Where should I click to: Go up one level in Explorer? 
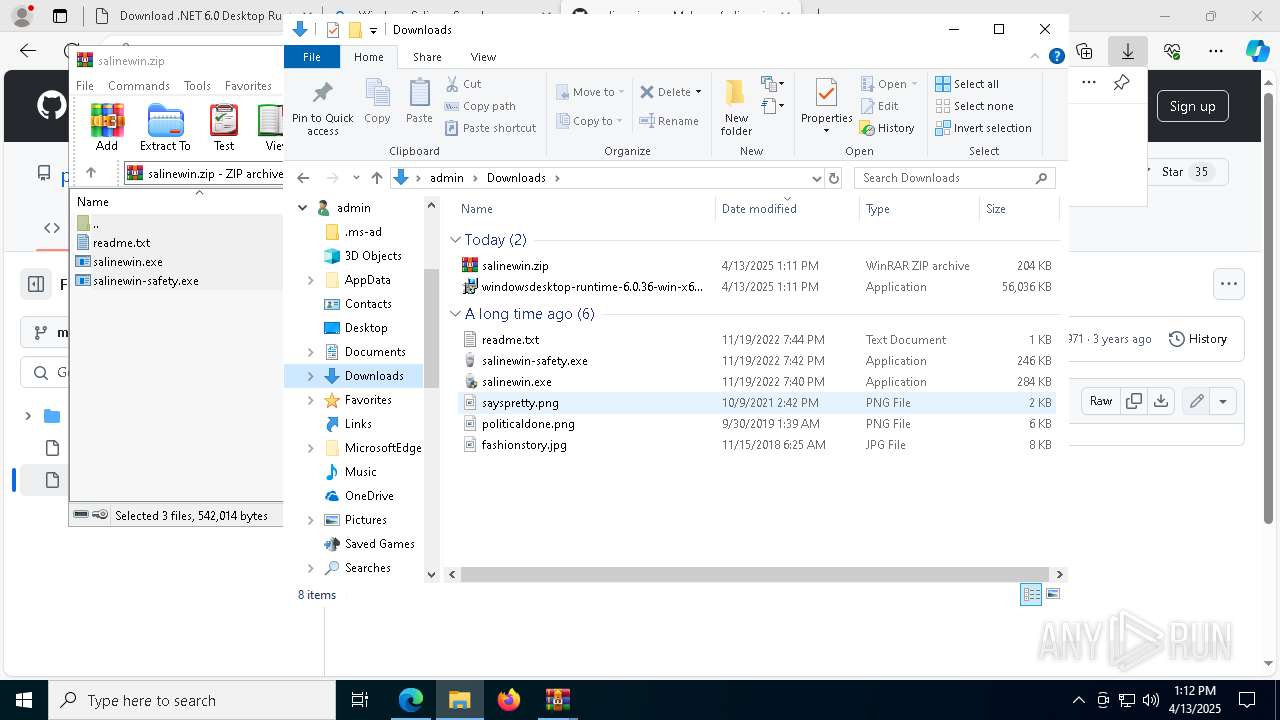[376, 178]
